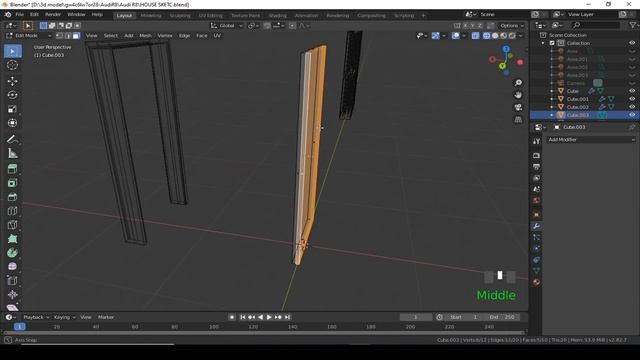Activate the Scale tool

tap(12, 109)
